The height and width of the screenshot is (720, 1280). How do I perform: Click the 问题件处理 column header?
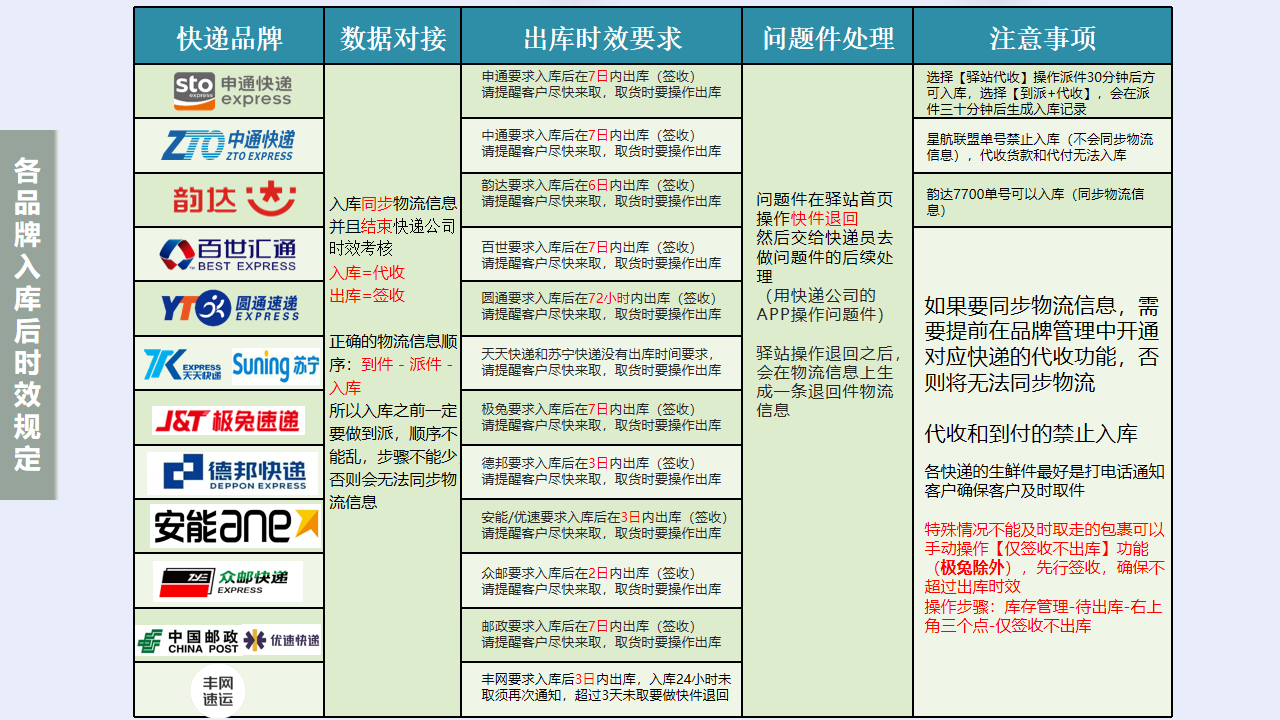click(828, 37)
